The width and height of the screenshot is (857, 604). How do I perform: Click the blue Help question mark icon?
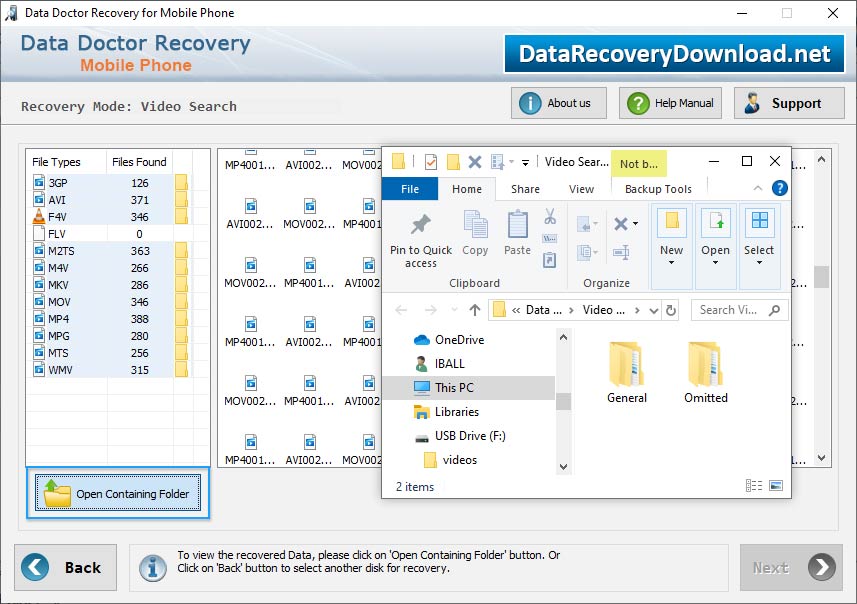point(779,189)
